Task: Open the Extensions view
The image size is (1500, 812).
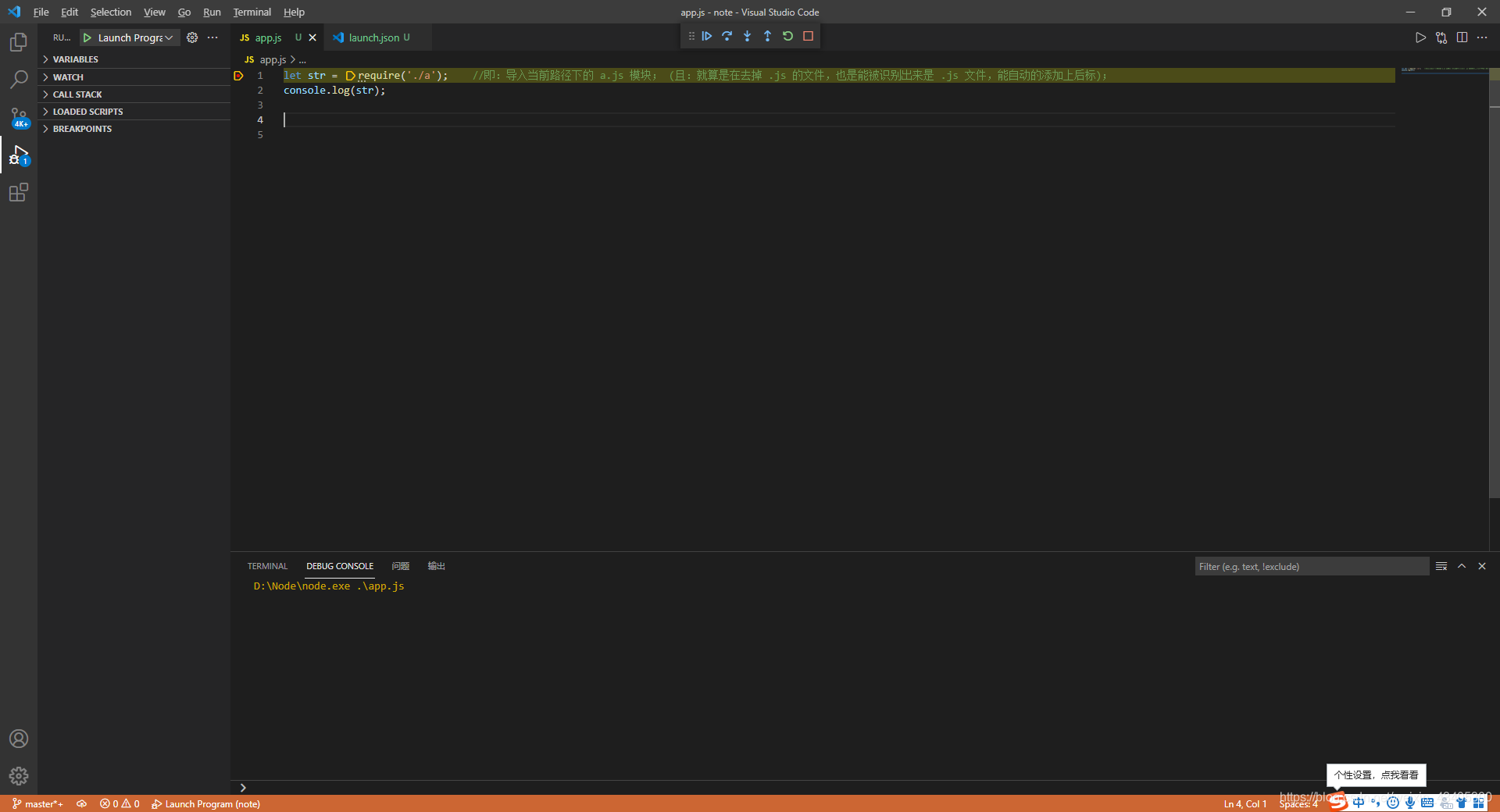Action: [x=19, y=192]
